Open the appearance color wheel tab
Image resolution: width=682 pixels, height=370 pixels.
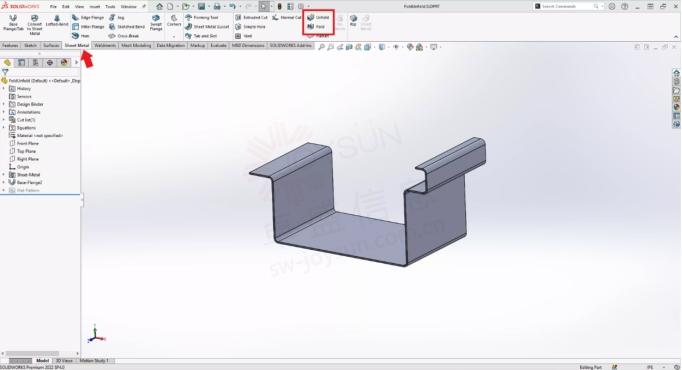tap(64, 63)
